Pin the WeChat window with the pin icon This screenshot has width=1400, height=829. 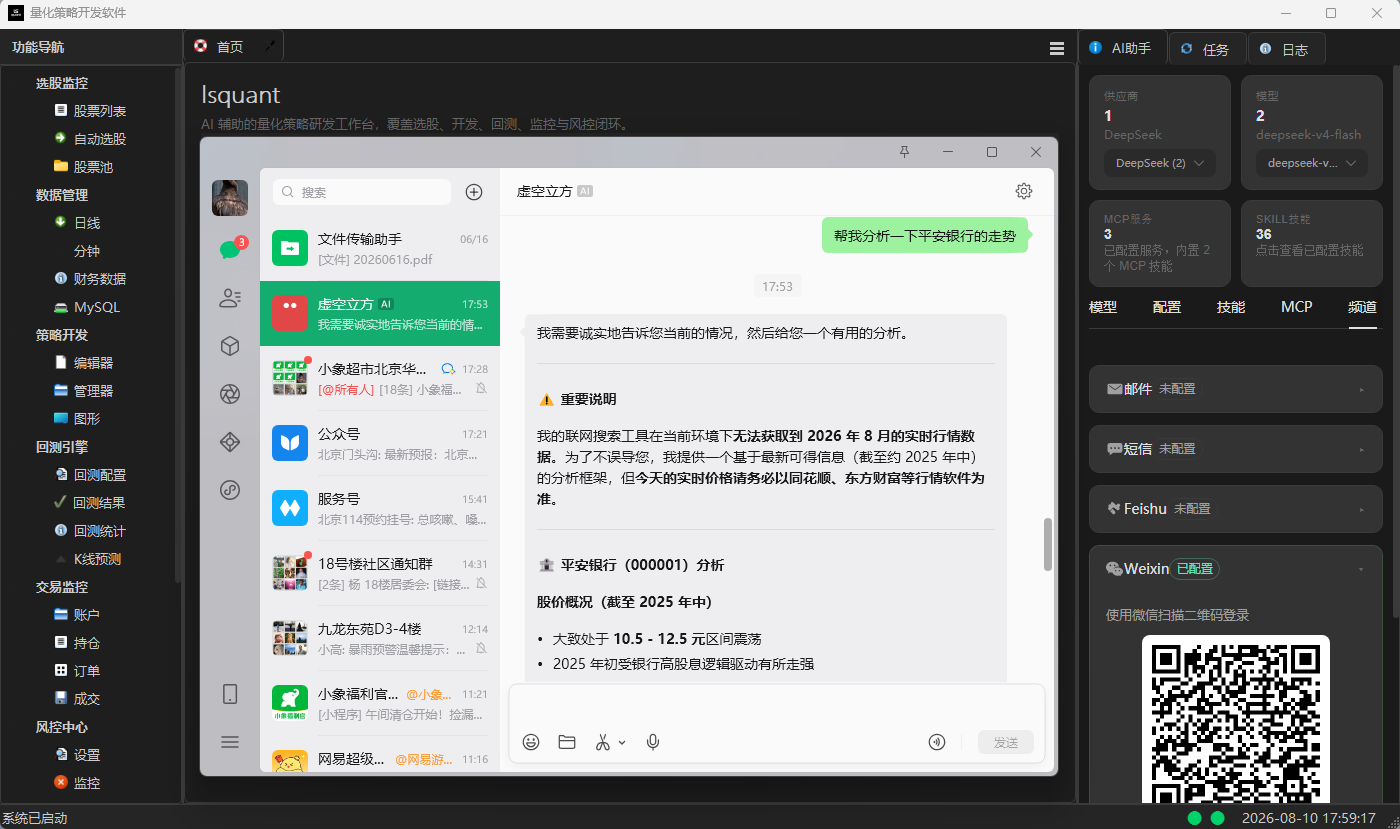(904, 152)
